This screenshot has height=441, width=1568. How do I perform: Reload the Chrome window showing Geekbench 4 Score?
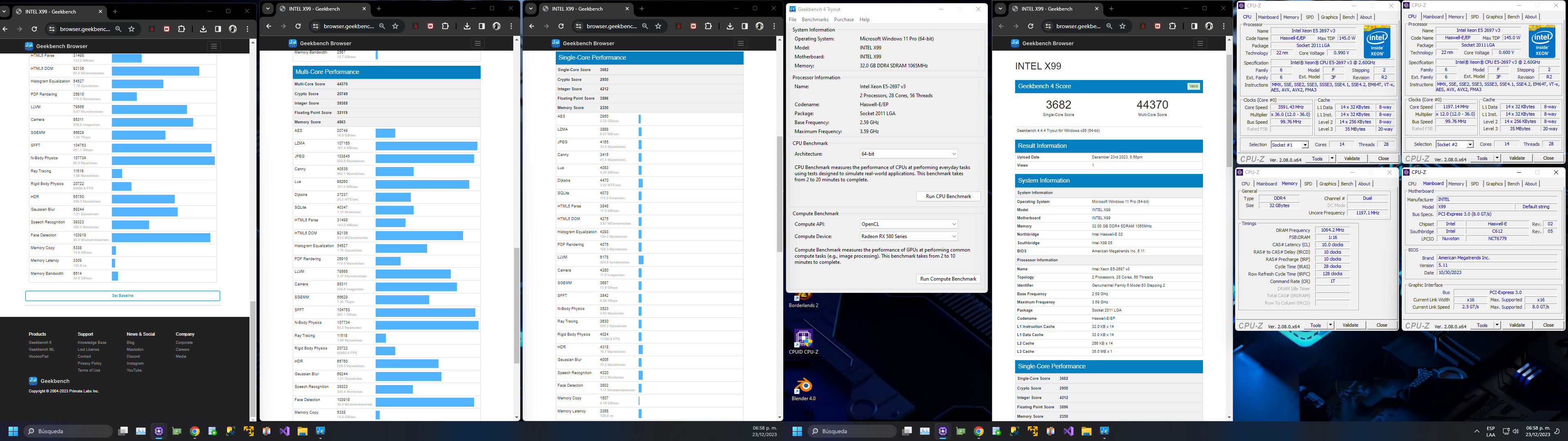coord(1031,26)
